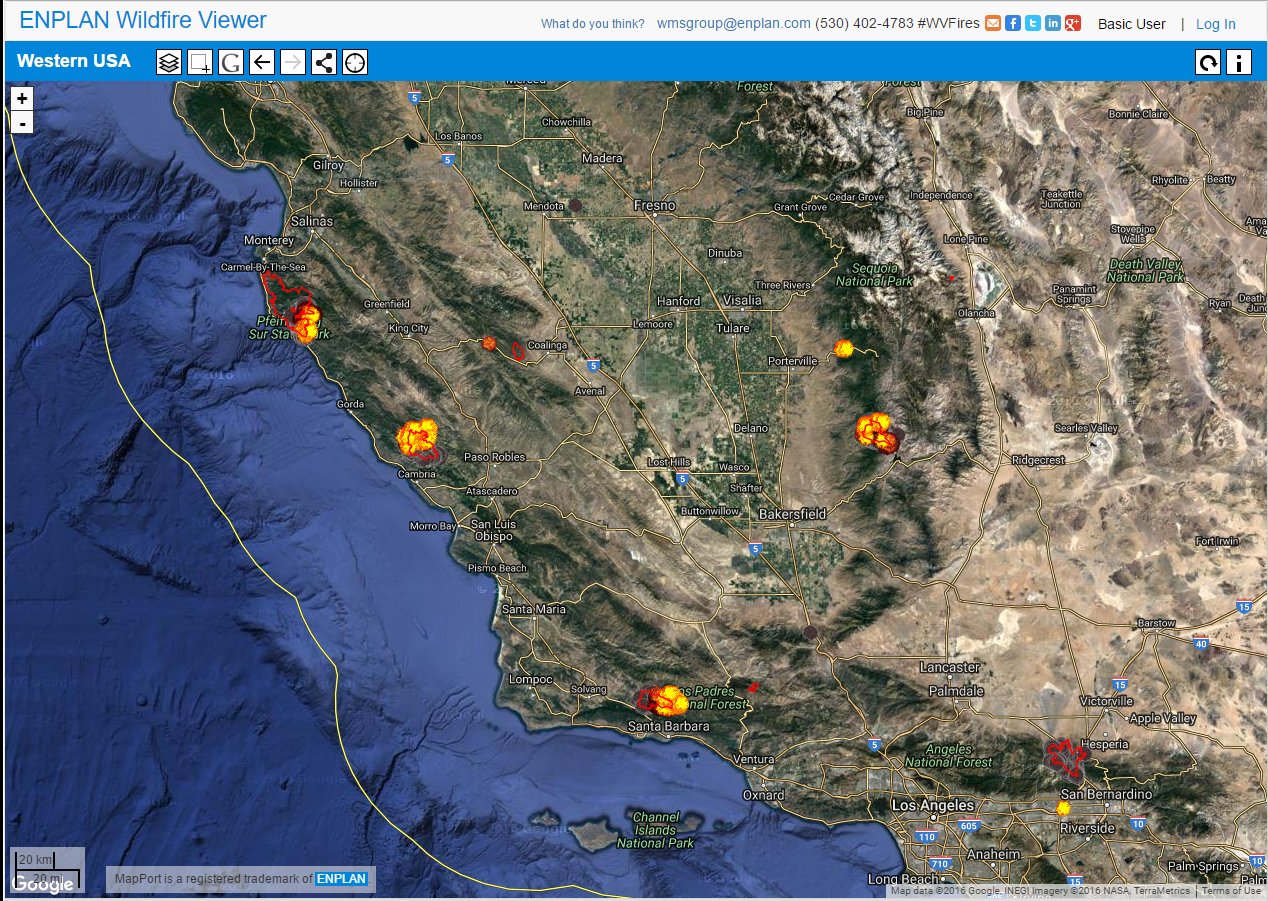Click the Santa Barbara city label

click(669, 726)
